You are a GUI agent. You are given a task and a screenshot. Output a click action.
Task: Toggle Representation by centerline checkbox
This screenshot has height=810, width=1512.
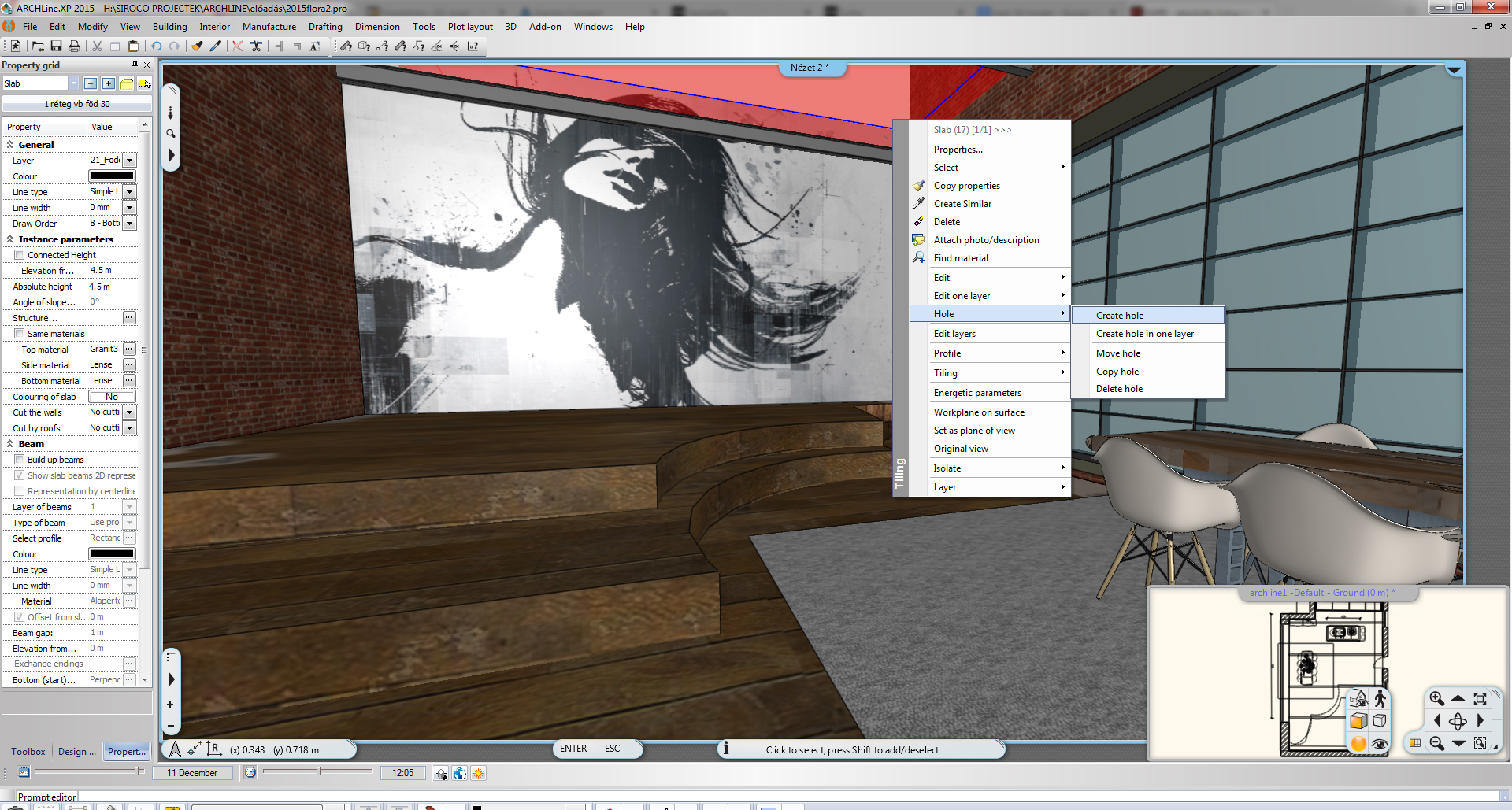[20, 491]
